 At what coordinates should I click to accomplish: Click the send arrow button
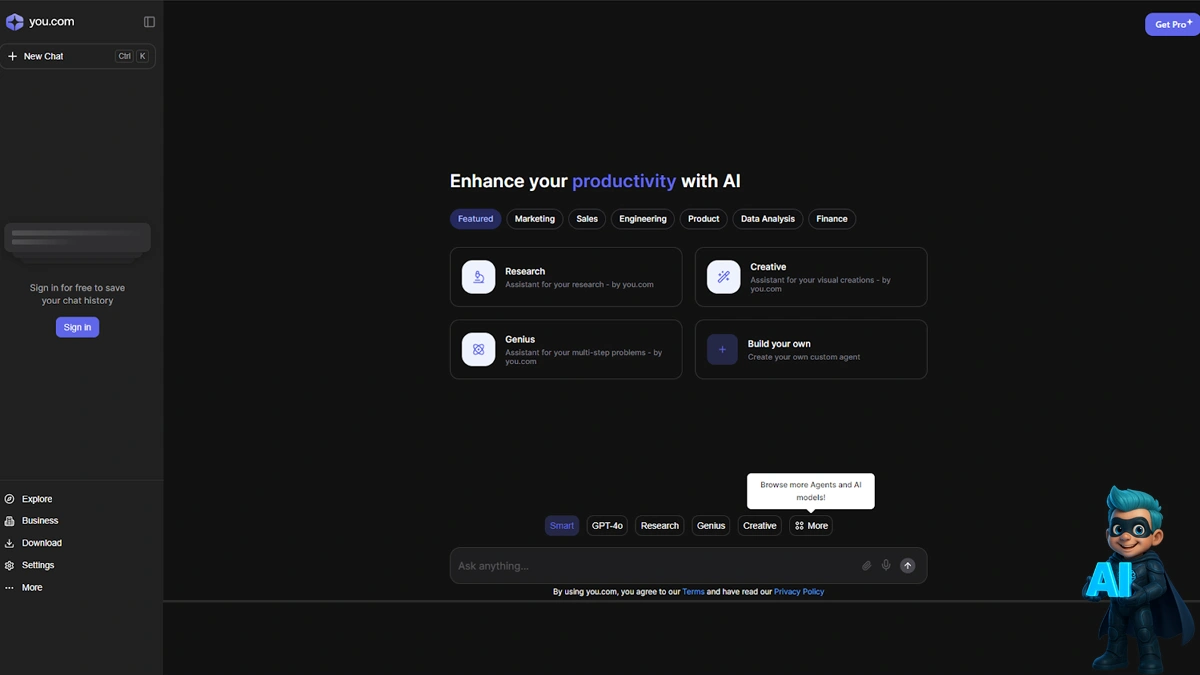coord(908,566)
